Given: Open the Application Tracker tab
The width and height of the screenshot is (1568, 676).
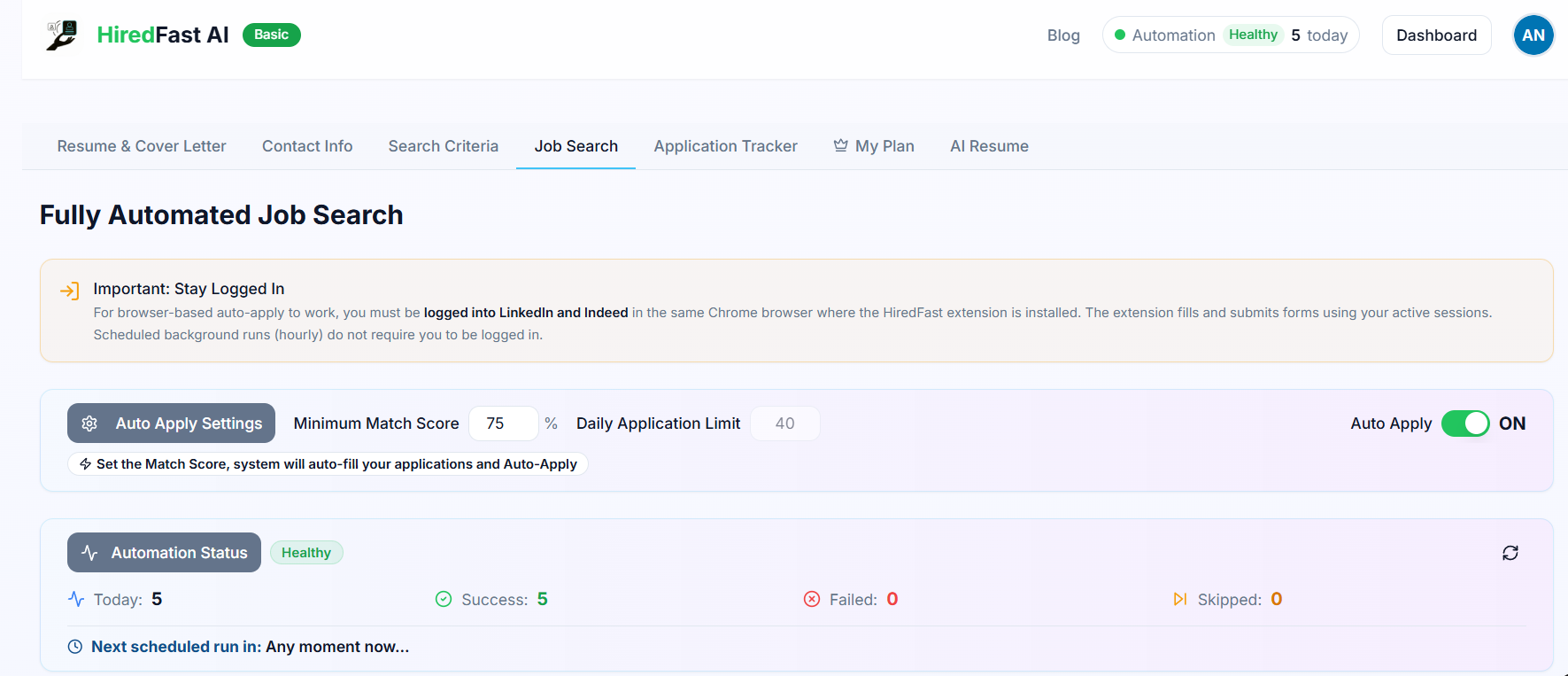Looking at the screenshot, I should pyautogui.click(x=726, y=146).
